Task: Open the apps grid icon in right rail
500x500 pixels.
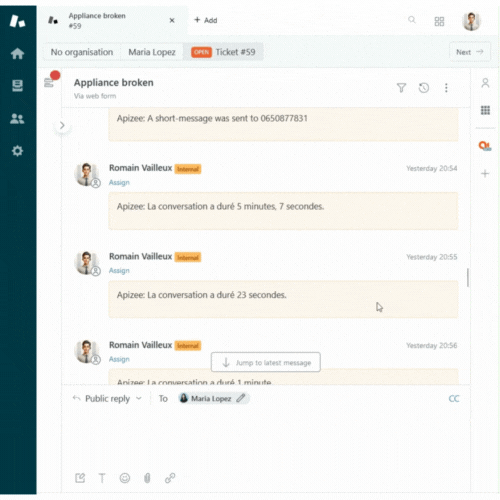Action: pyautogui.click(x=485, y=110)
